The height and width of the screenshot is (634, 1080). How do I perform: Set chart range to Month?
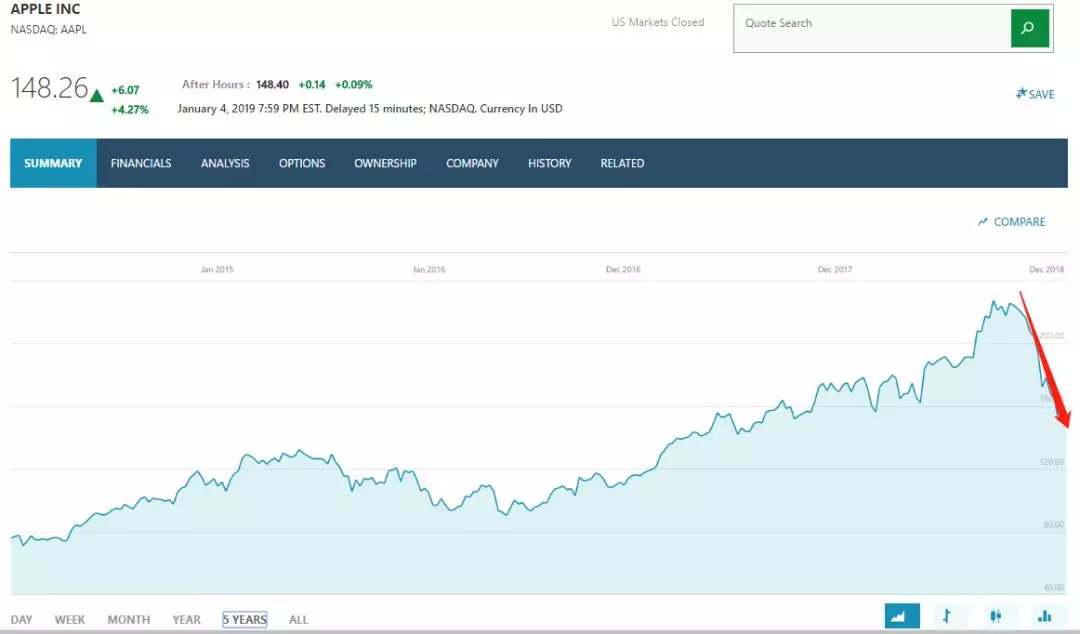click(x=129, y=620)
